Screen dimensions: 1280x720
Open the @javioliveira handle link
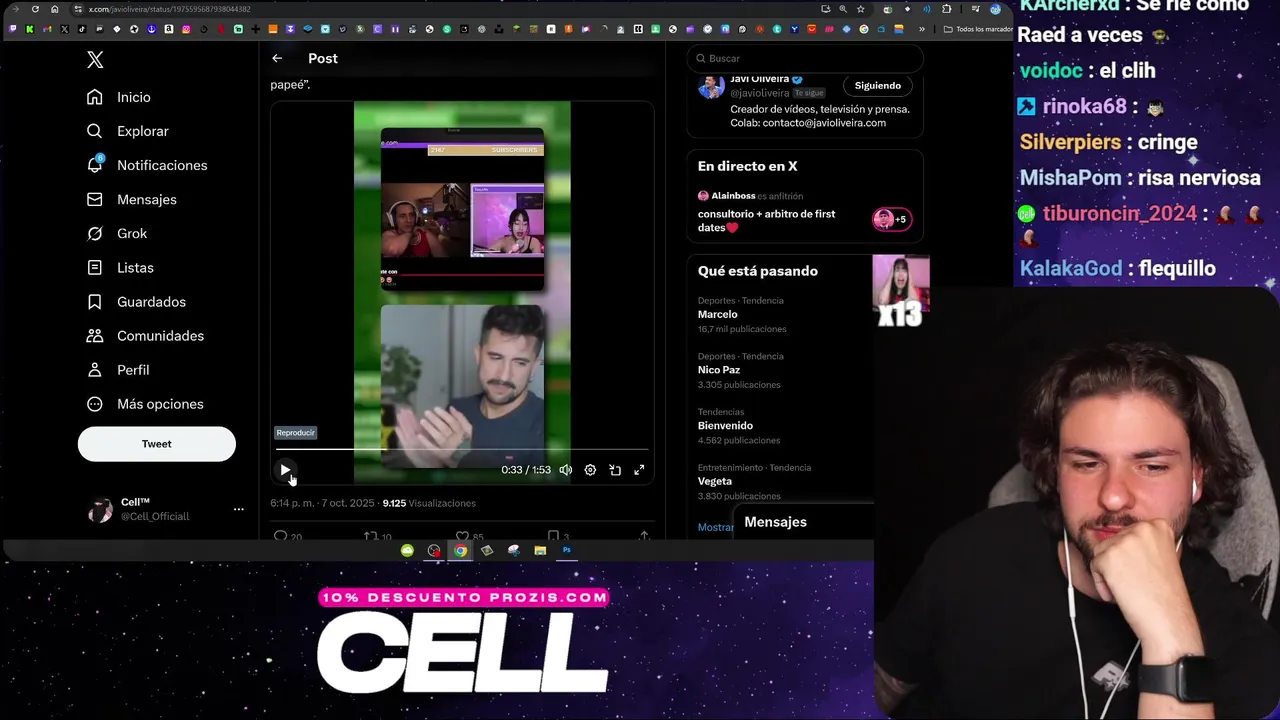[x=760, y=93]
